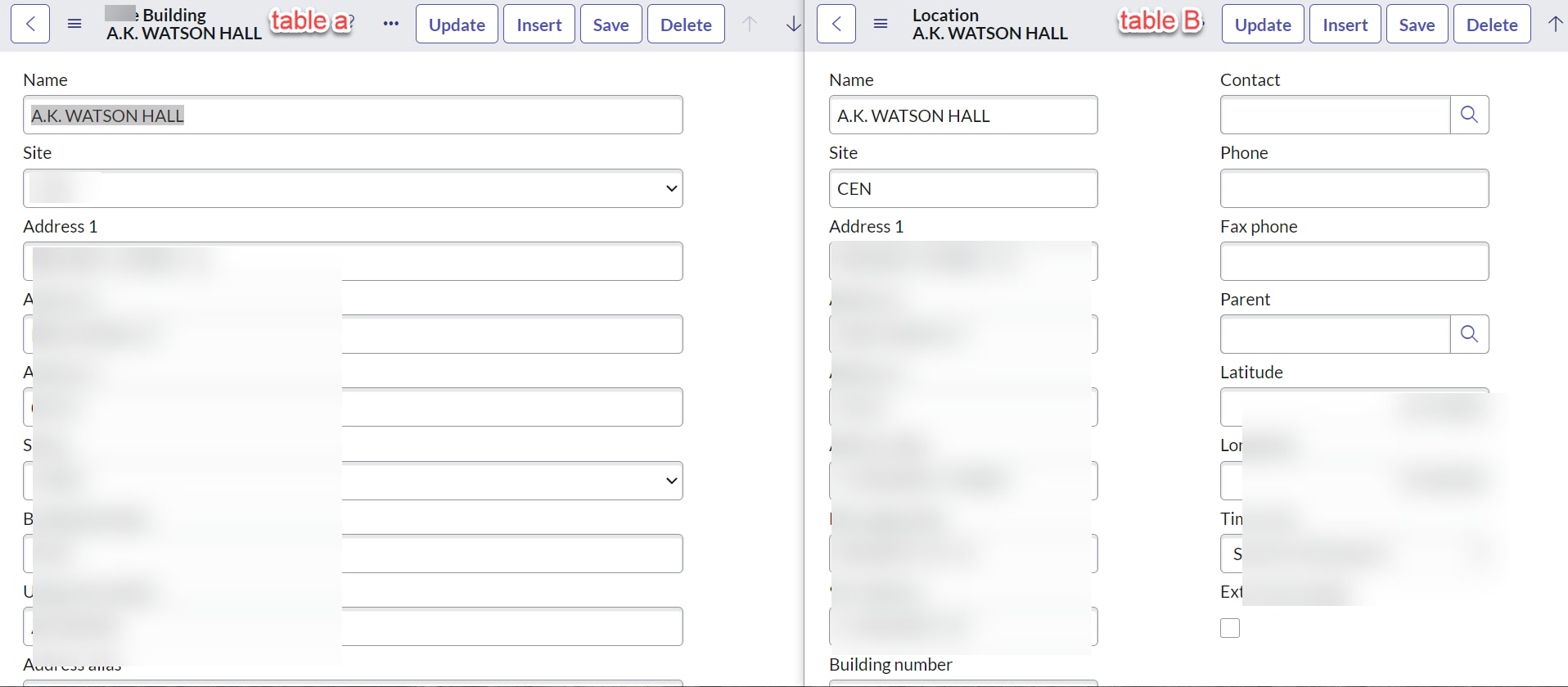Screen dimensions: 1568x687
Task: Click Insert in the Building form
Action: tap(539, 25)
